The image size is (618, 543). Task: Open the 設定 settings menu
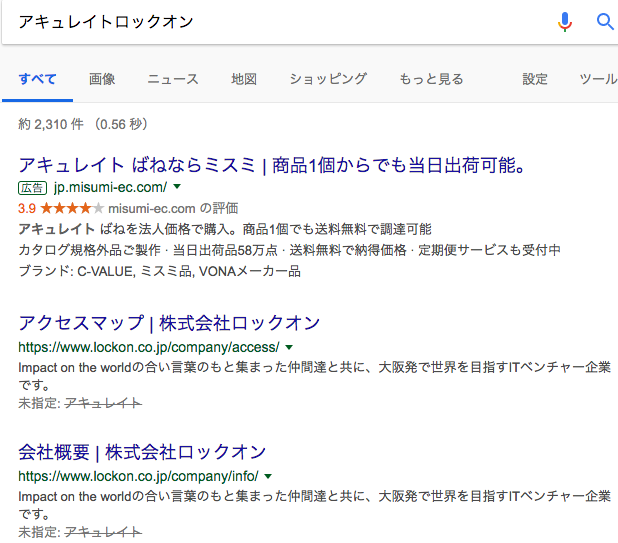coord(535,79)
